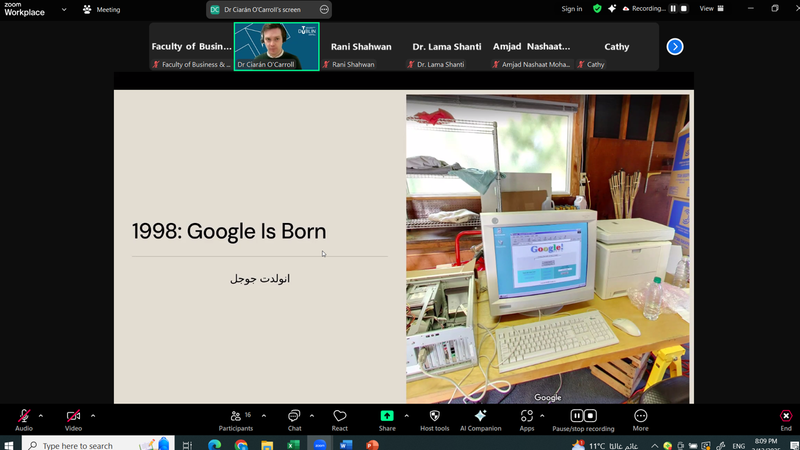The image size is (800, 450).
Task: Click the red End meeting button
Action: [786, 420]
